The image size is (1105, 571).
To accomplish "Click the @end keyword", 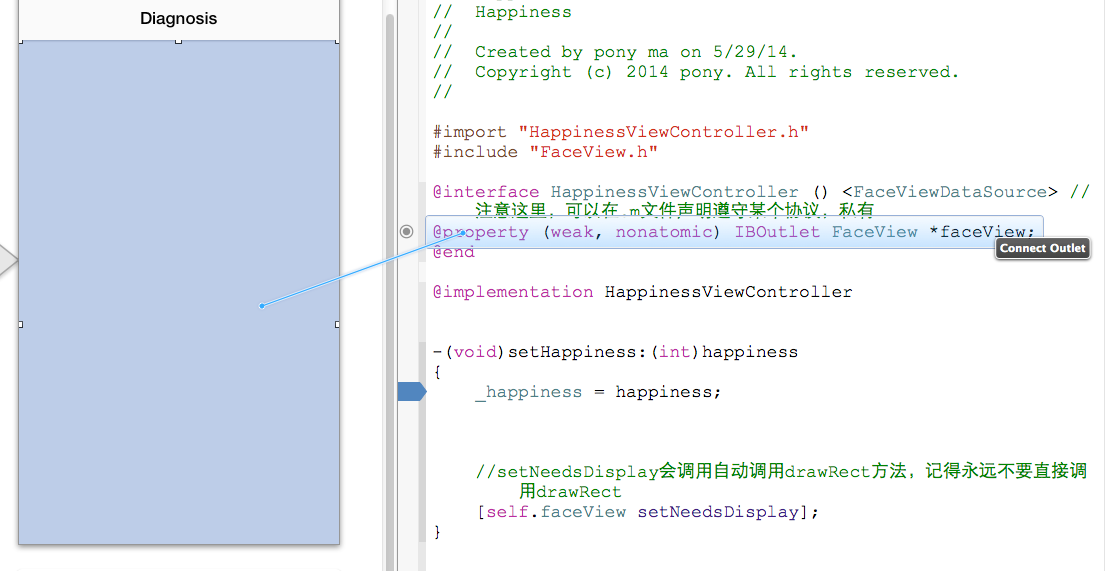I will click(x=454, y=252).
